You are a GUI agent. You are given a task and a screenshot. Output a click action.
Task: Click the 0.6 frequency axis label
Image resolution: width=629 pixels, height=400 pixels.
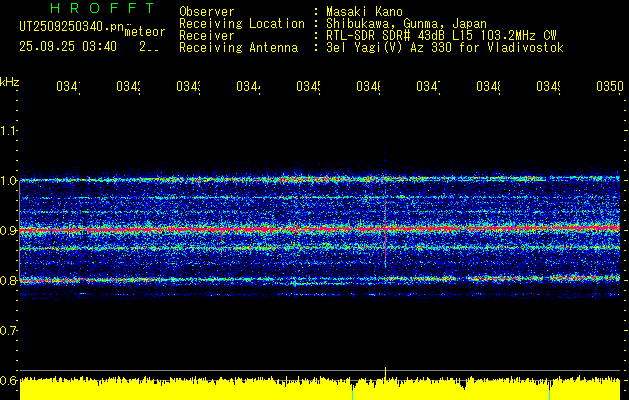coord(9,380)
